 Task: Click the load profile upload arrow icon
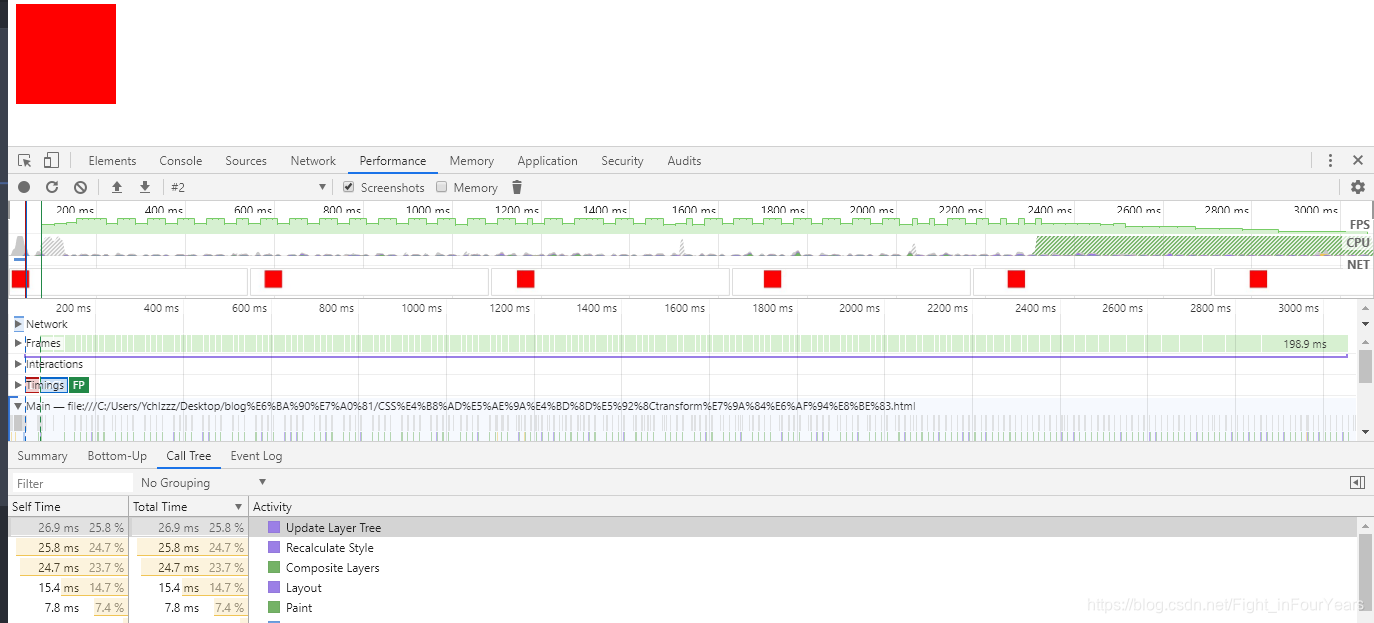click(117, 187)
